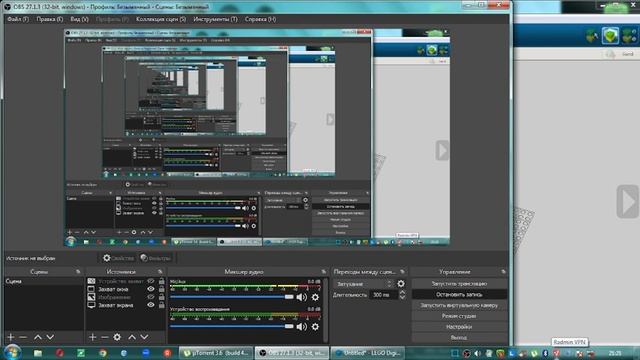Move scene down in Сцены panel
This screenshot has height=360, width=640.
tap(50, 337)
